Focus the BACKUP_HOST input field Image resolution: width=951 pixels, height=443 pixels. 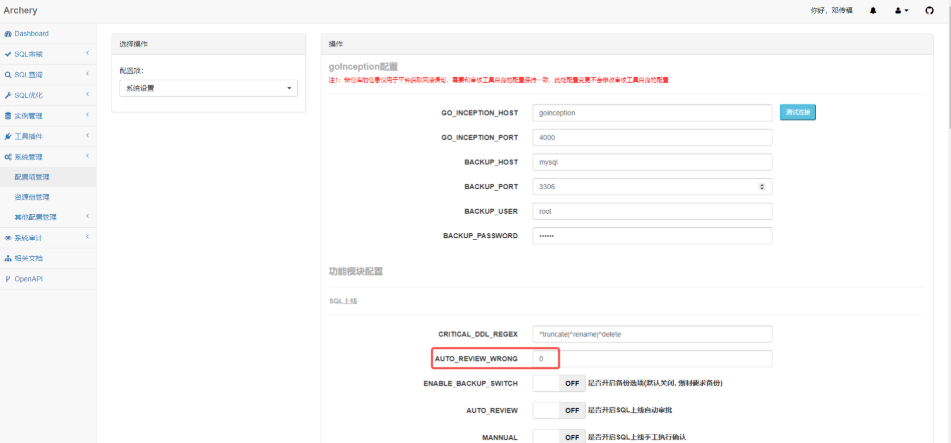tap(652, 162)
